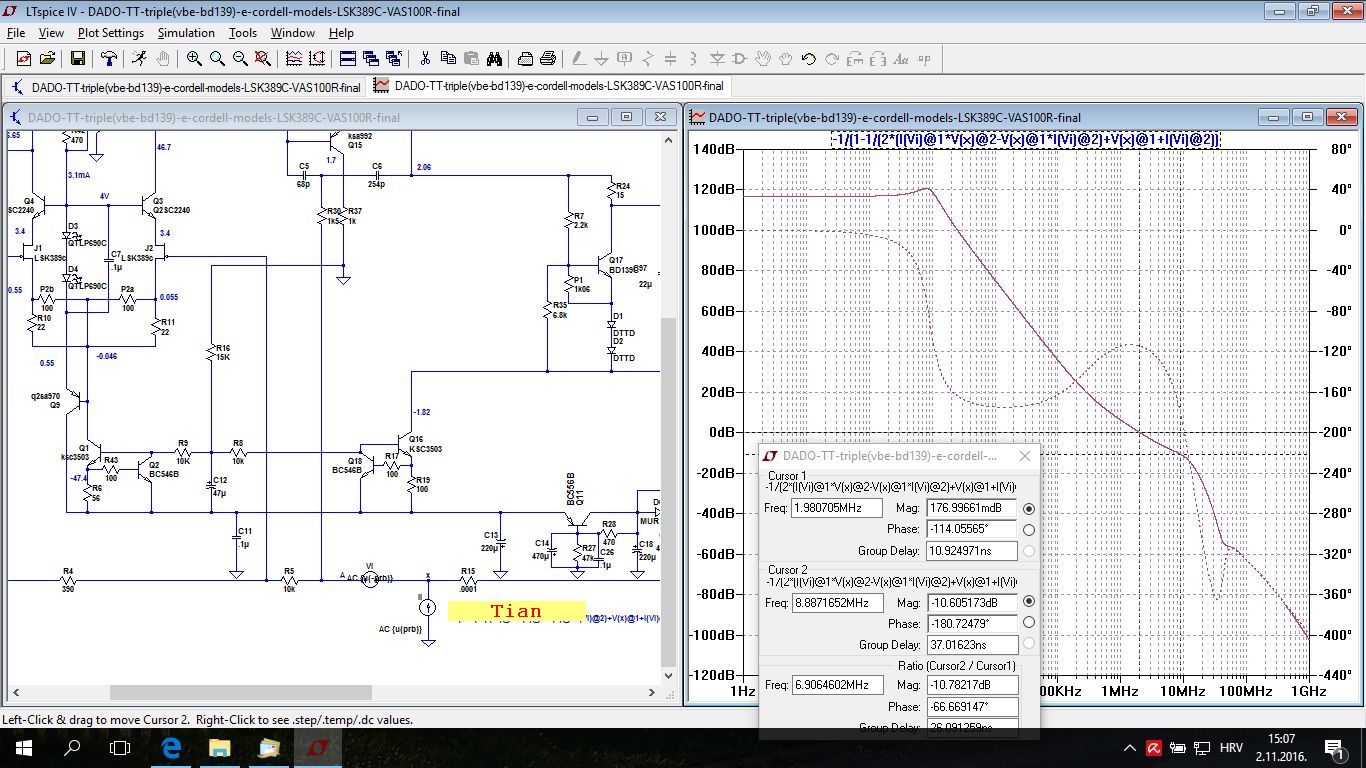1366x768 pixels.
Task: Click the Diode component toolbar icon
Action: pos(716,59)
